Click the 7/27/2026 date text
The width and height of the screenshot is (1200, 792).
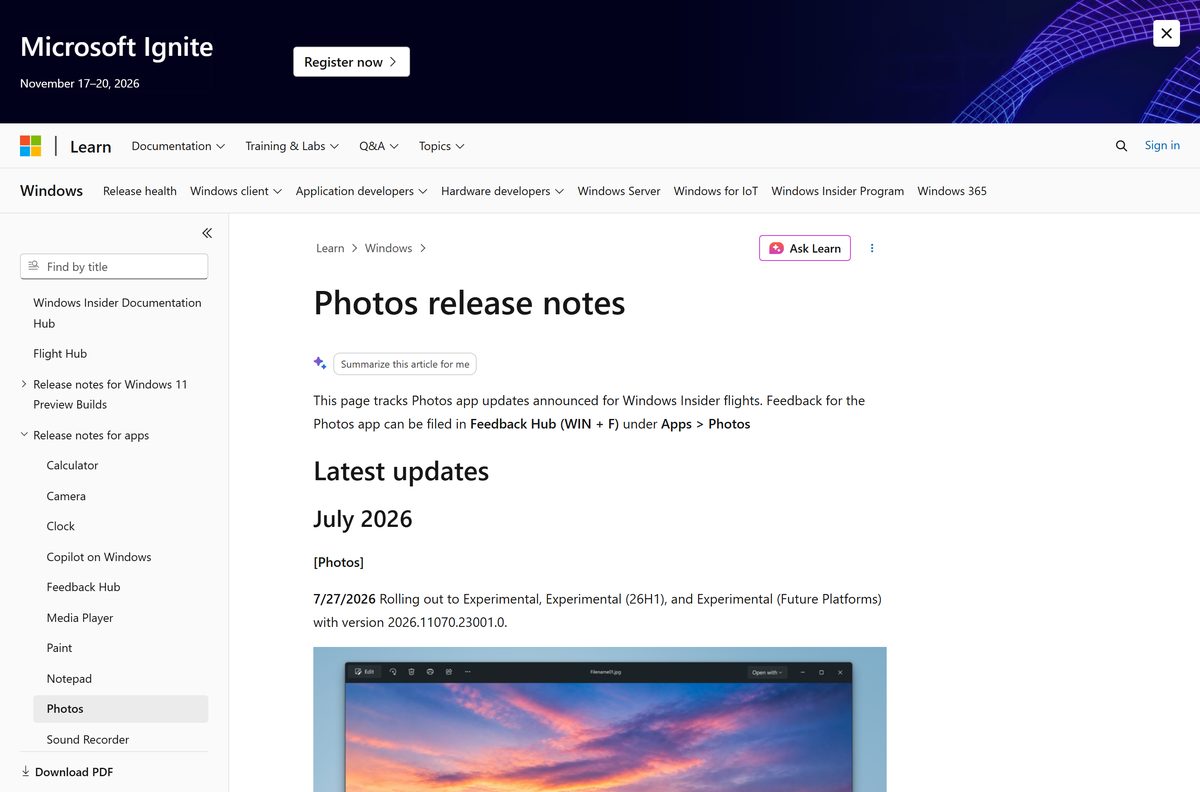pyautogui.click(x=344, y=599)
